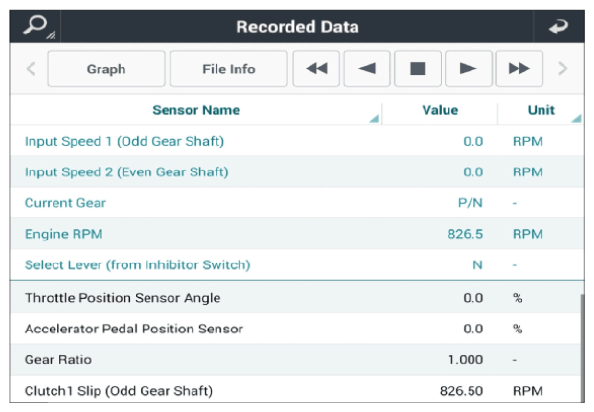Select the Gear Ratio row
594x412 pixels.
(x=295, y=359)
